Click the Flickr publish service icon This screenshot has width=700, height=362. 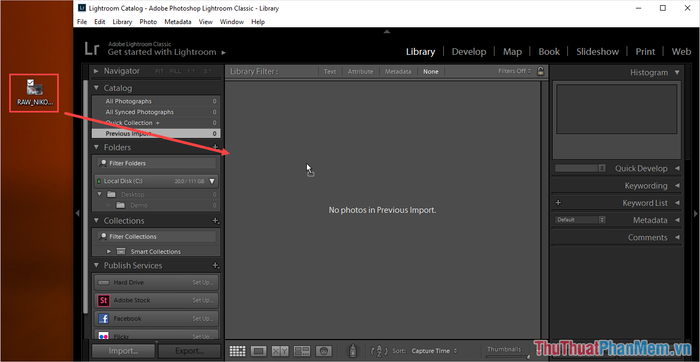[x=103, y=336]
